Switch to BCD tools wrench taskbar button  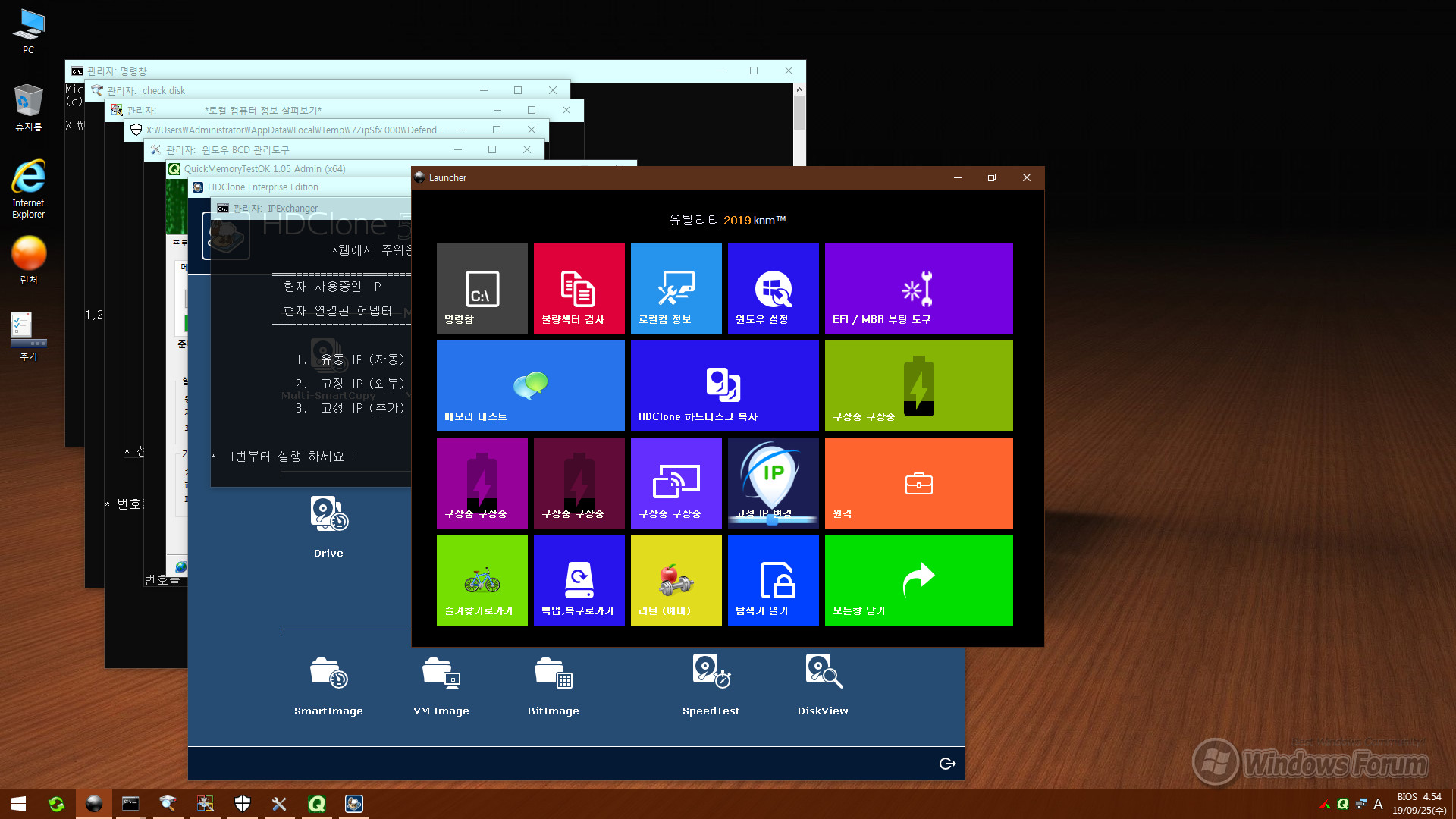point(279,804)
